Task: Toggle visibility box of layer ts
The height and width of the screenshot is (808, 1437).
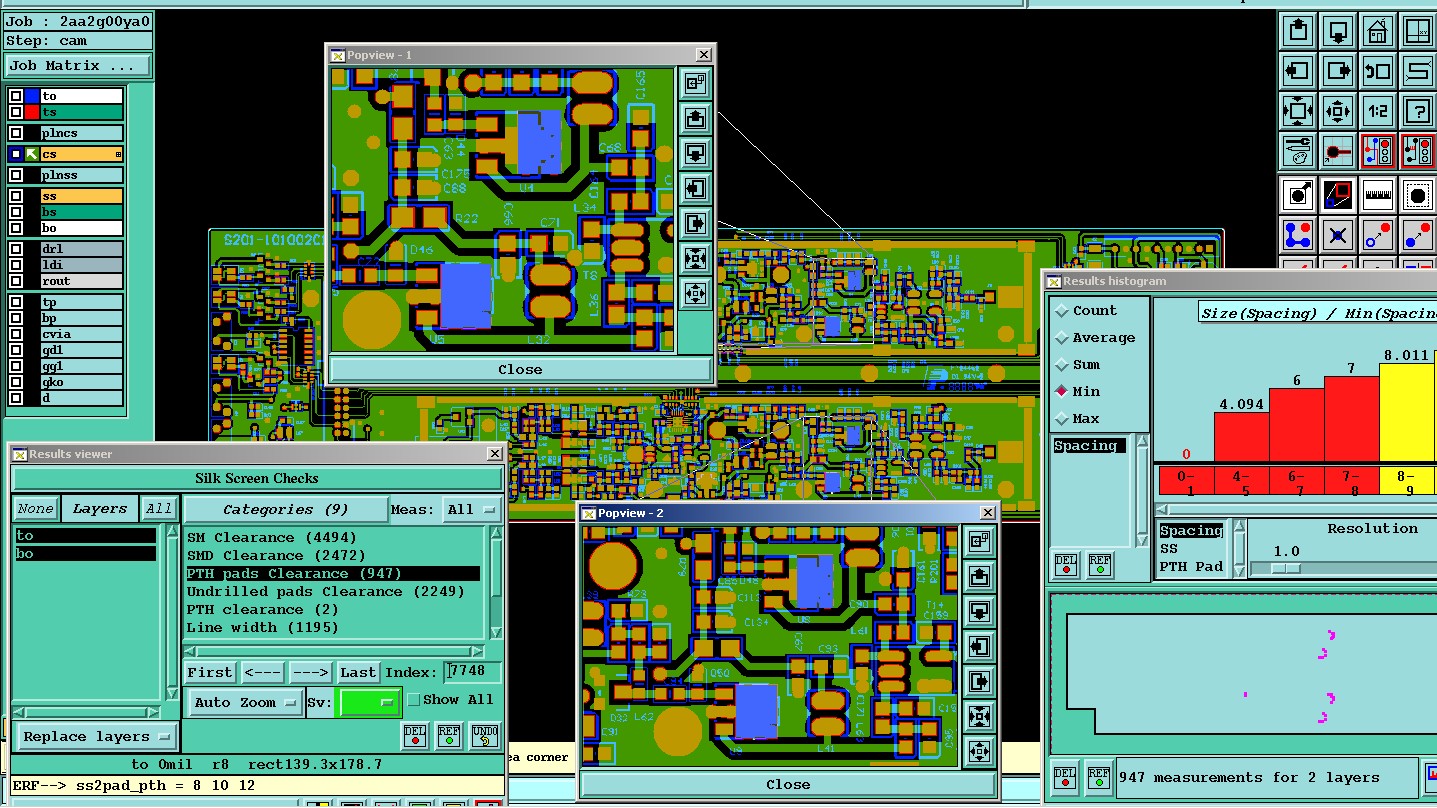Action: pos(16,113)
